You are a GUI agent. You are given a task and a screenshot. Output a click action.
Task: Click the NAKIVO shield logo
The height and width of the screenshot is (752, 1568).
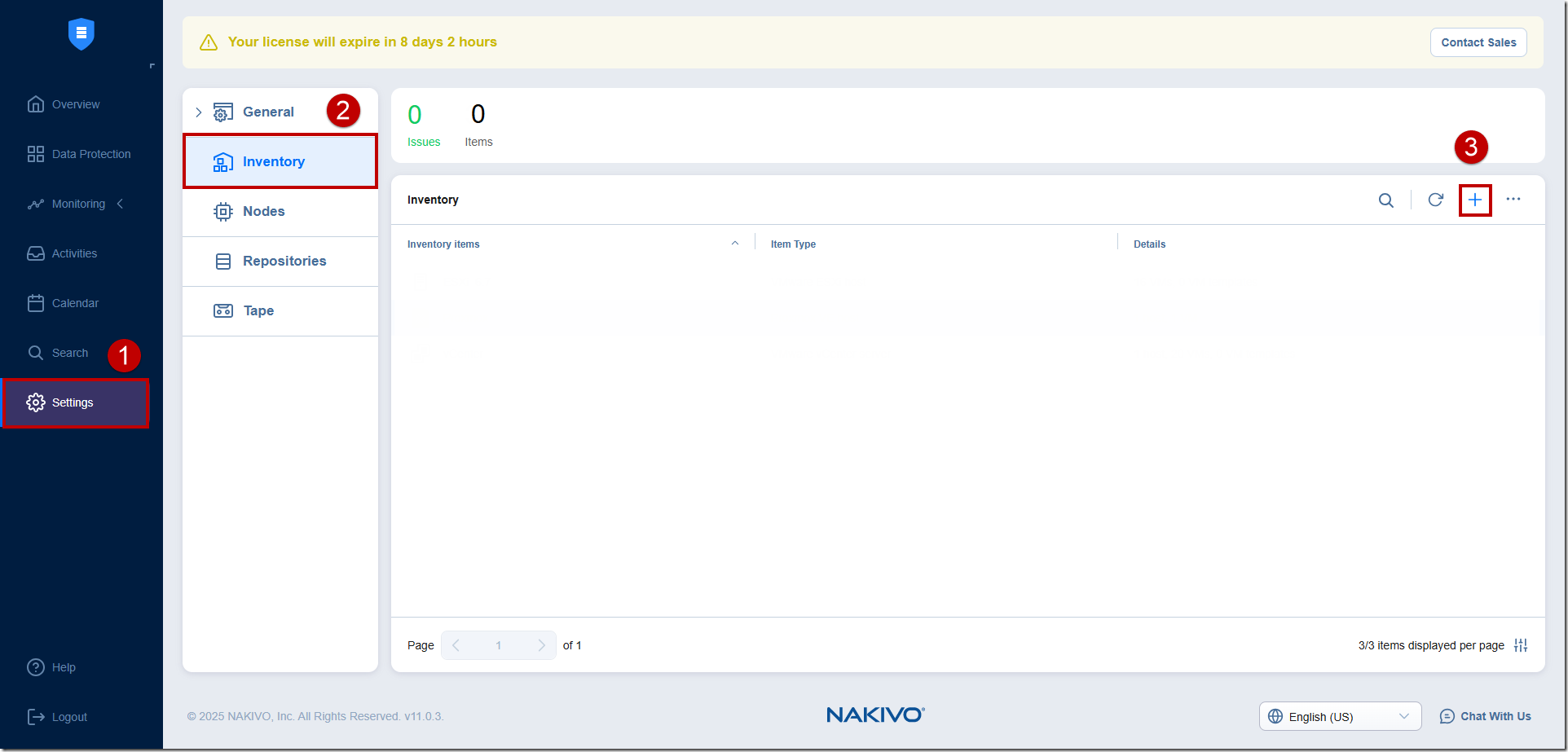(x=81, y=33)
